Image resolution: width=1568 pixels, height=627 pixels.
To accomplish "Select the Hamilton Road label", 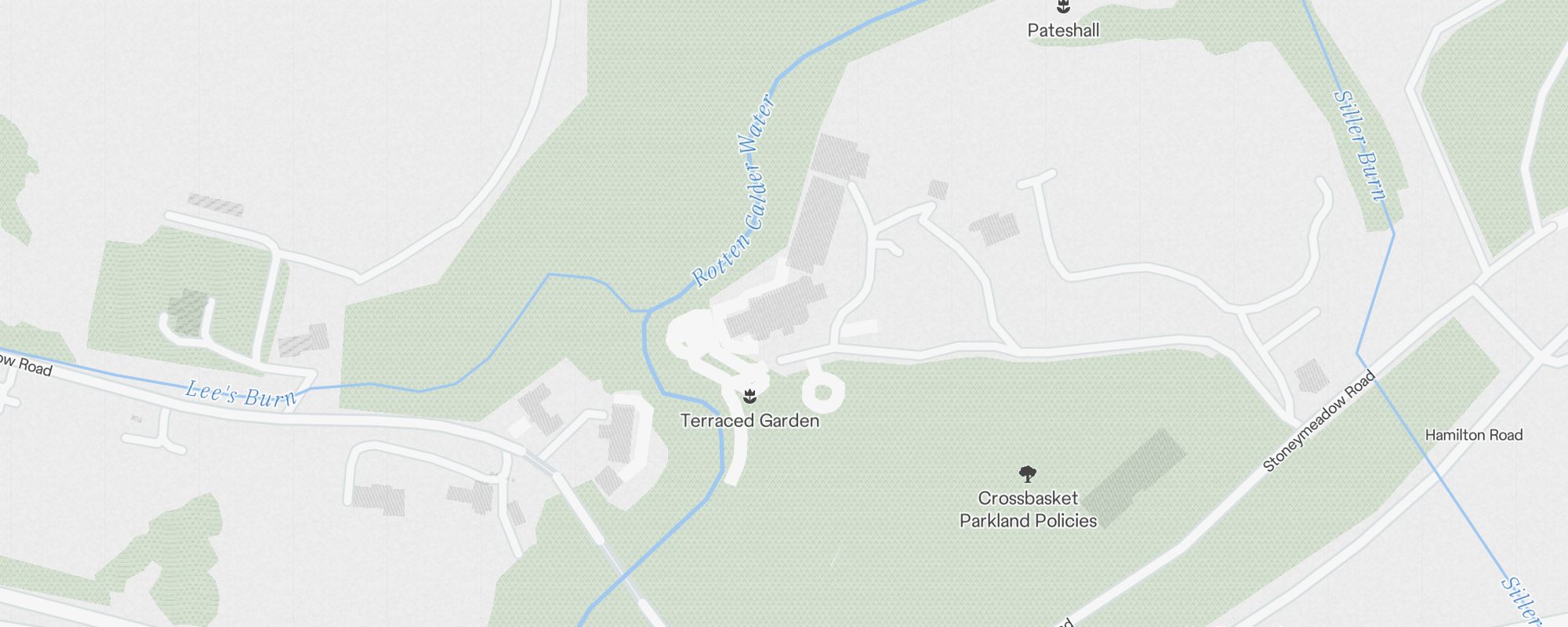I will coord(1473,435).
